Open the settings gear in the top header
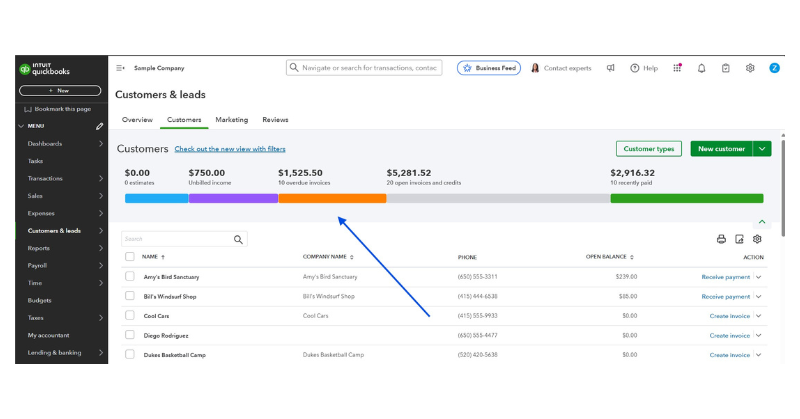Viewport: 800px width, 419px height. 750,68
